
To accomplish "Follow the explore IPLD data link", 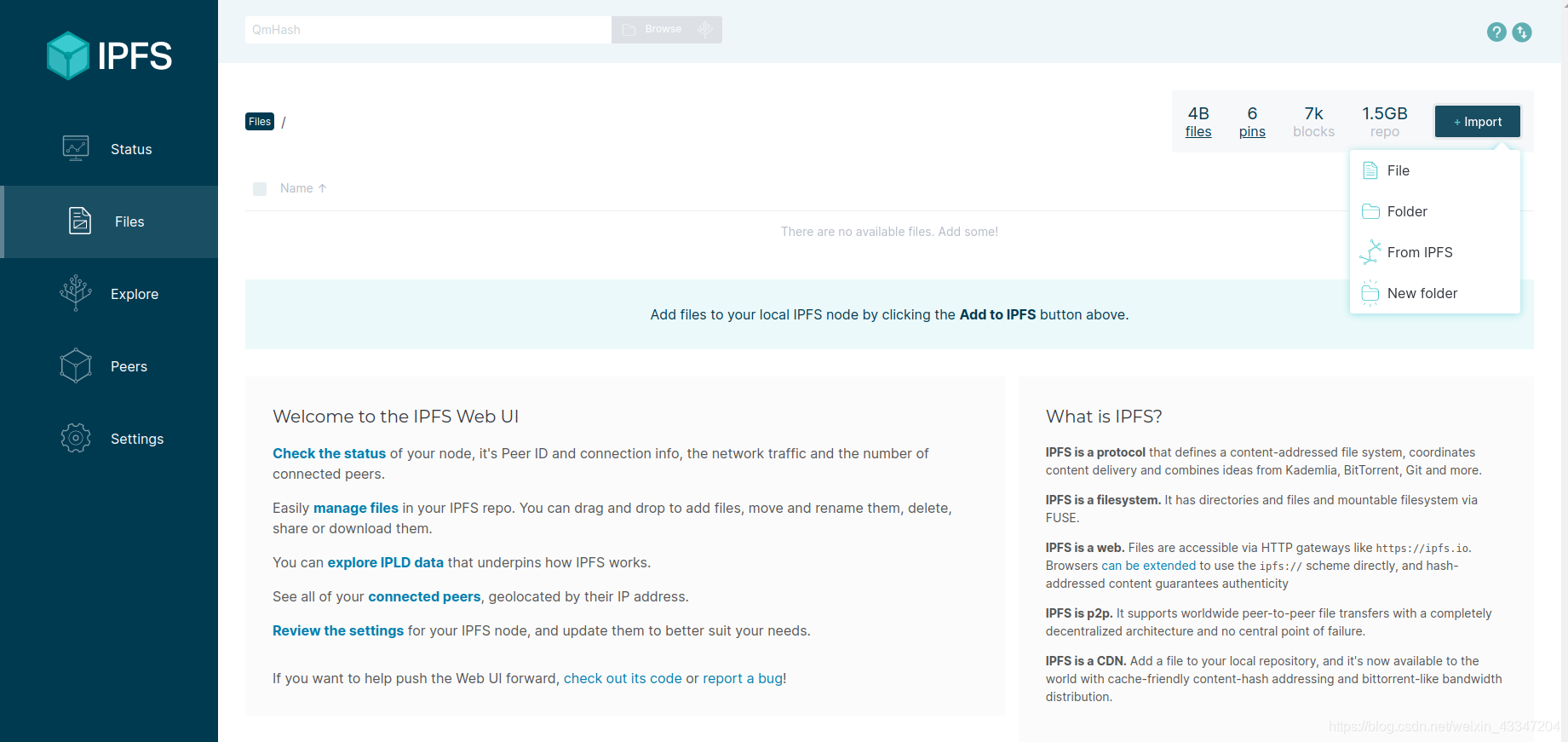I will tap(386, 562).
